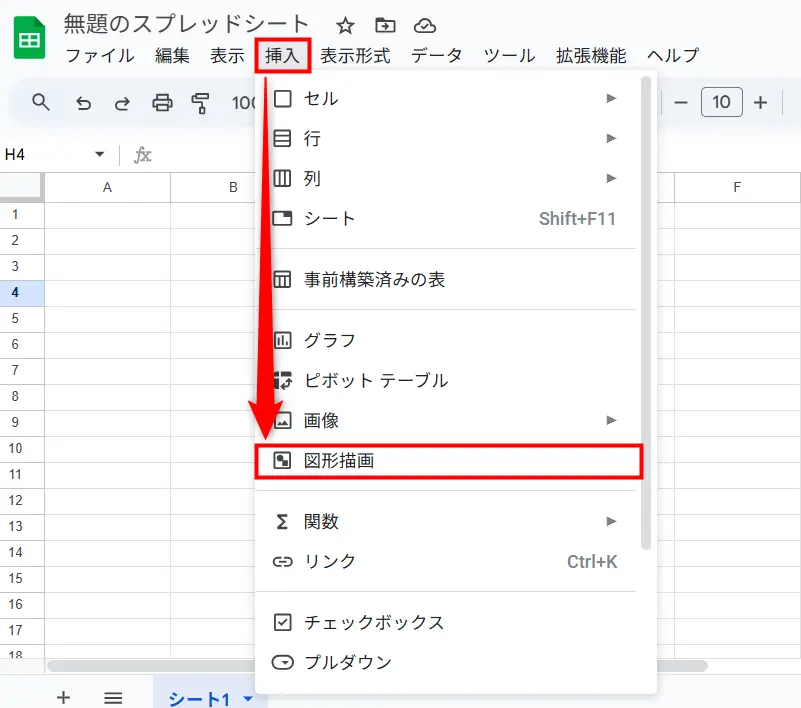Click the move to folder icon
The image size is (801, 708).
[x=385, y=26]
